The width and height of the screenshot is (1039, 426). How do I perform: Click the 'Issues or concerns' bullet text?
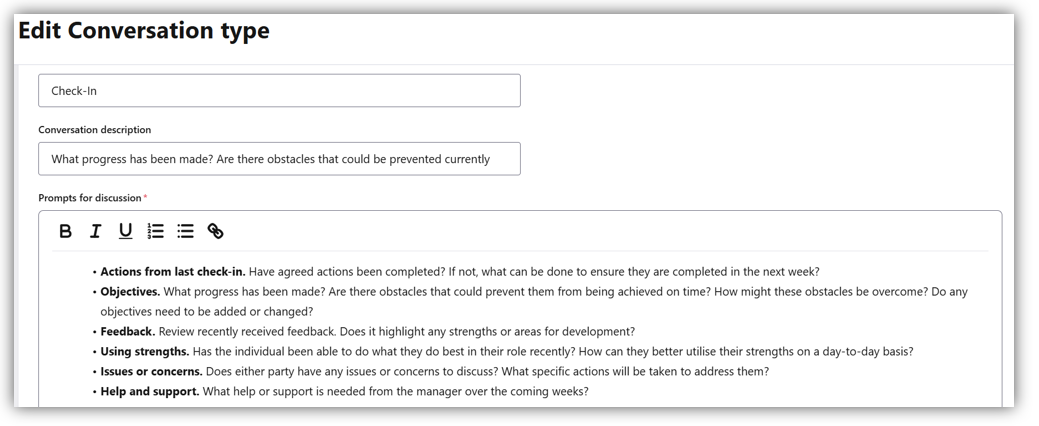(x=433, y=372)
